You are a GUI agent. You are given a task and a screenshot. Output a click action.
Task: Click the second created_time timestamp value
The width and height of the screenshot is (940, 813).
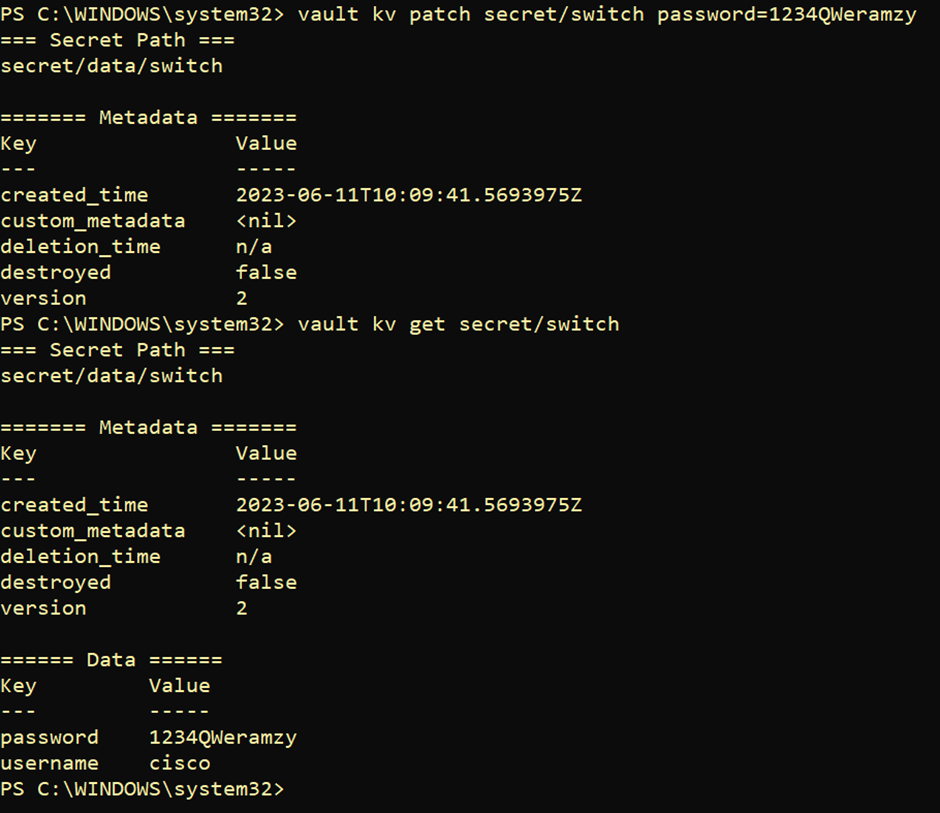tap(409, 505)
